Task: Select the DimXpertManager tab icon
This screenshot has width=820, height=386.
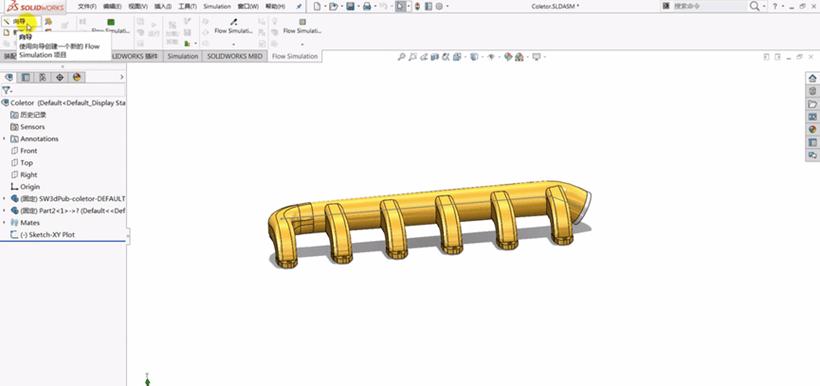Action: point(60,77)
